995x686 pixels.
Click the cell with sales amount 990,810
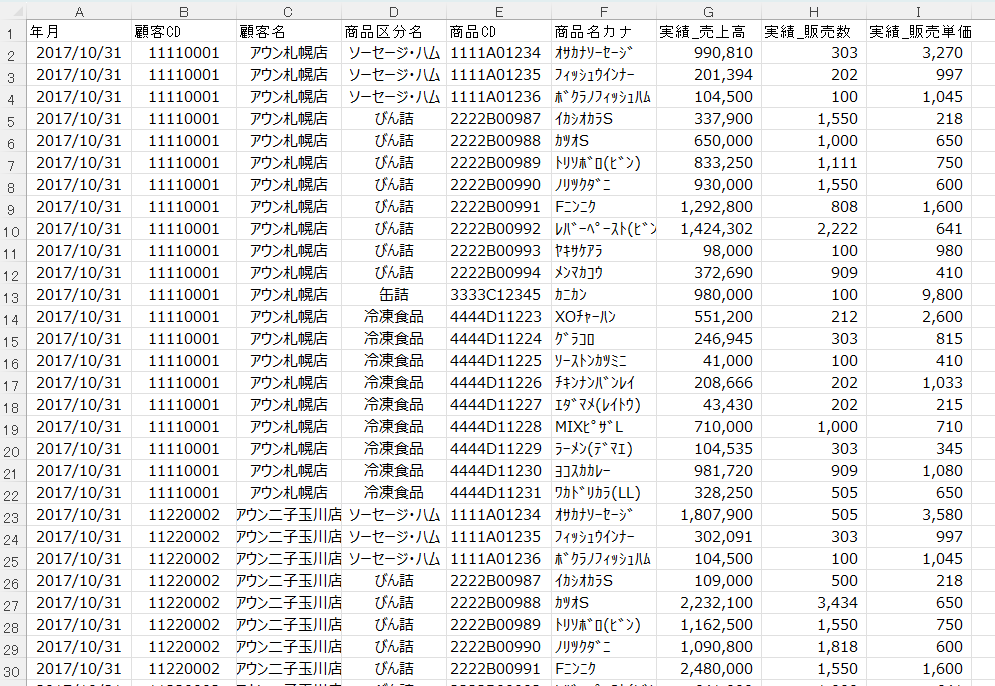[x=708, y=53]
